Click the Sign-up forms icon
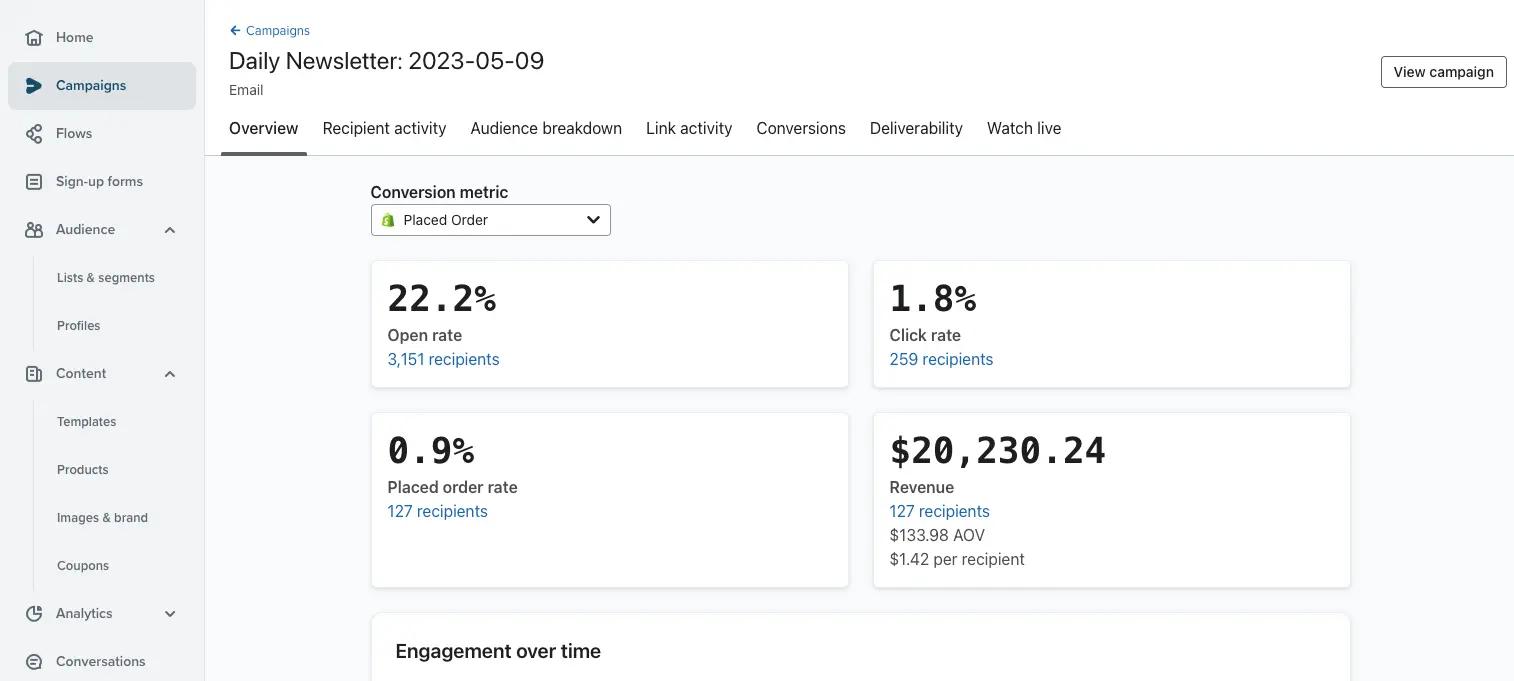The width and height of the screenshot is (1514, 681). 33,181
